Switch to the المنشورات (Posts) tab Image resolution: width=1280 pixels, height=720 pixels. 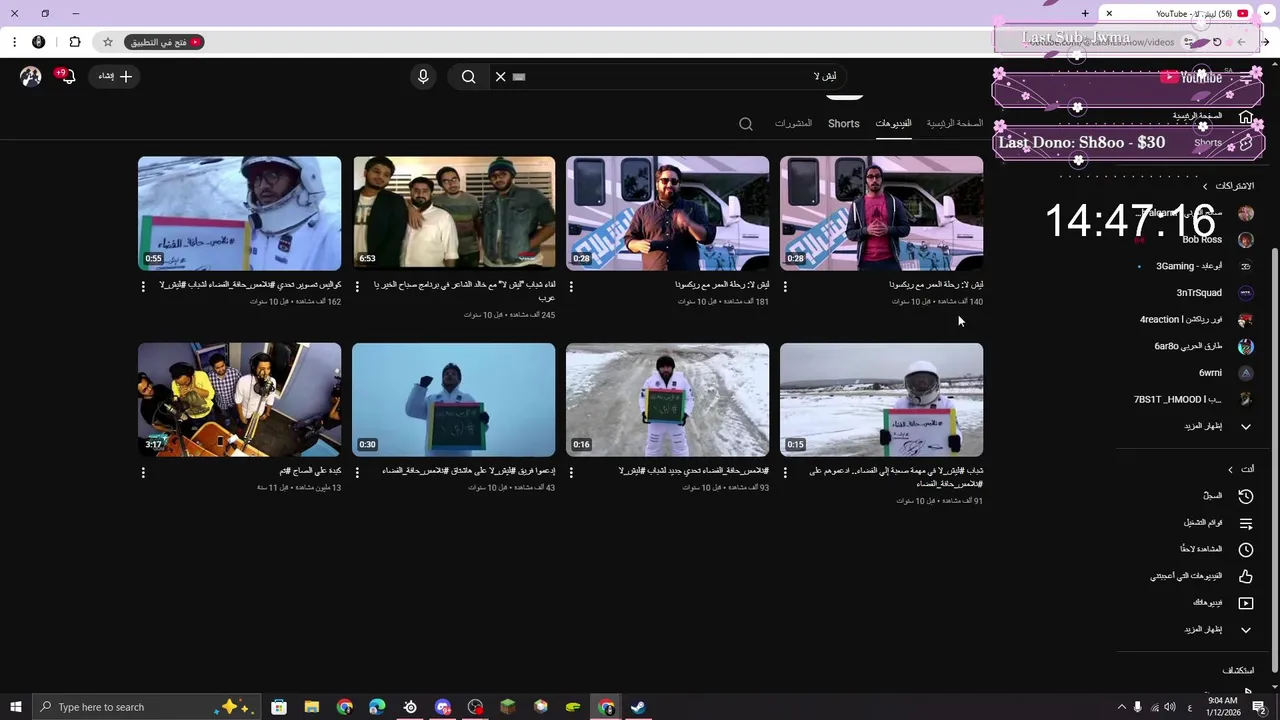793,124
